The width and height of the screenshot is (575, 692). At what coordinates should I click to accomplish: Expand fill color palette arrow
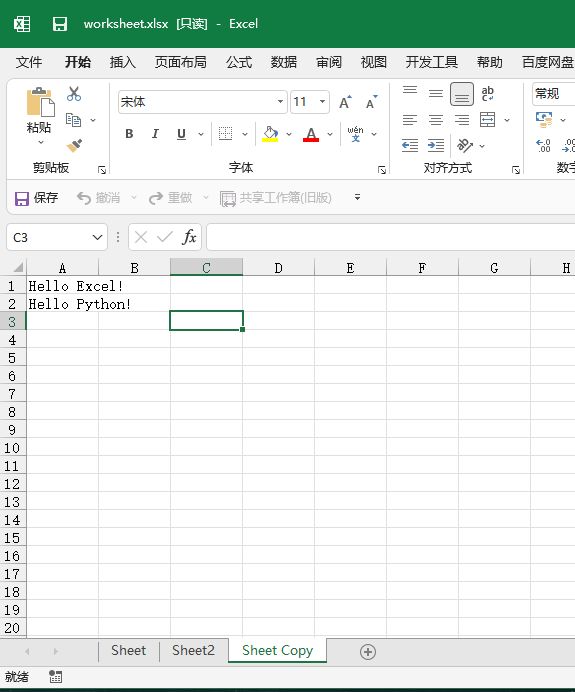click(x=289, y=134)
